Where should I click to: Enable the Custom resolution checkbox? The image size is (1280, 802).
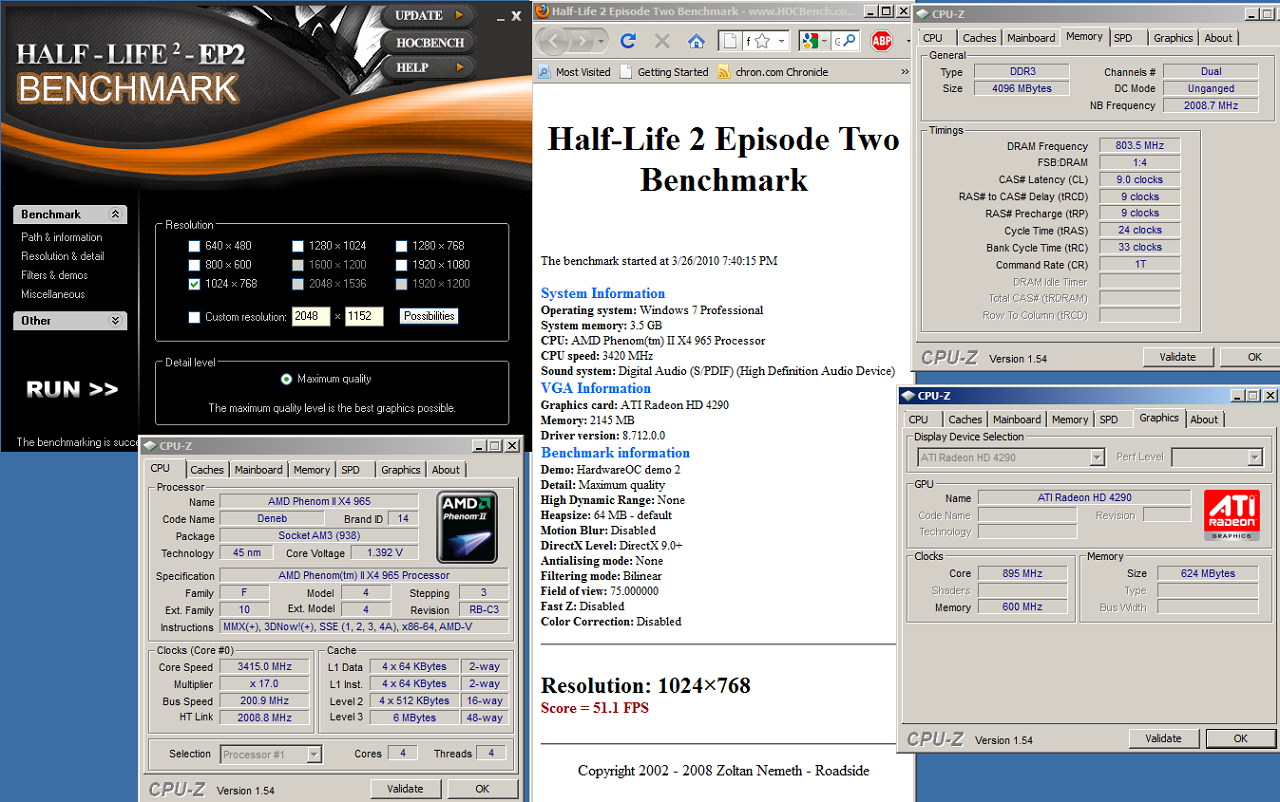pos(195,318)
